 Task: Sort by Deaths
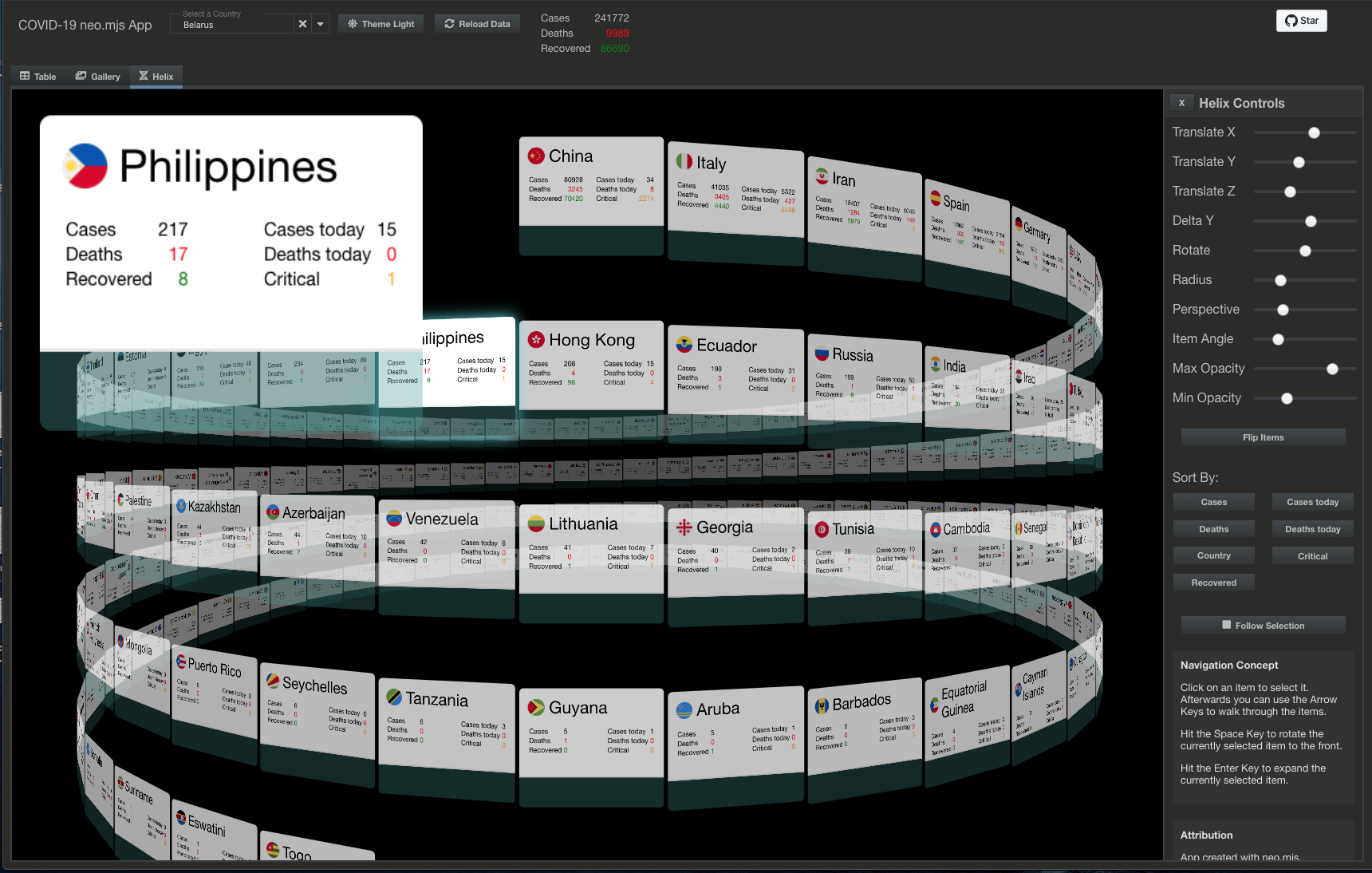coord(1213,529)
